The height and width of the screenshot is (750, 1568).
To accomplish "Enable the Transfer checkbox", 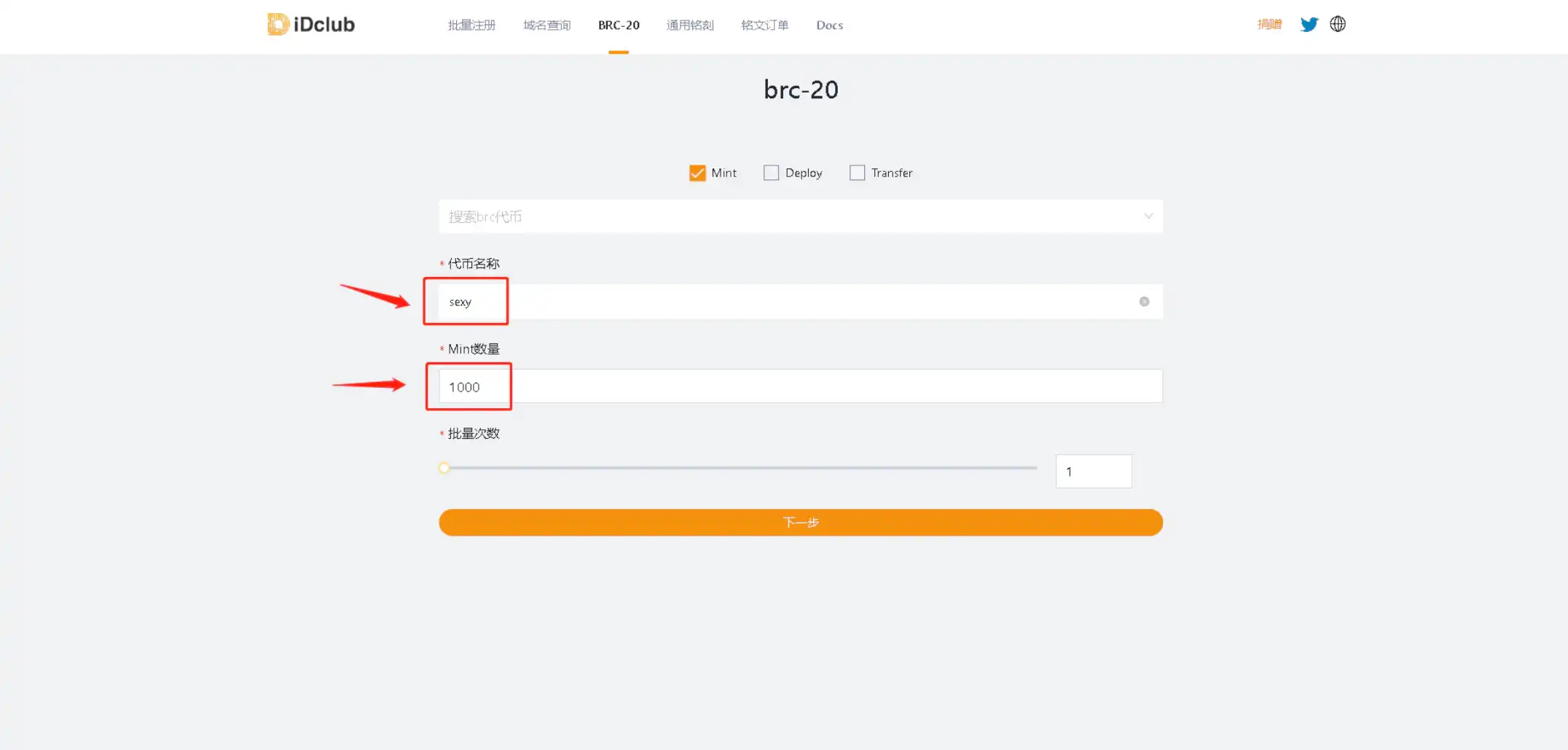I will 857,172.
